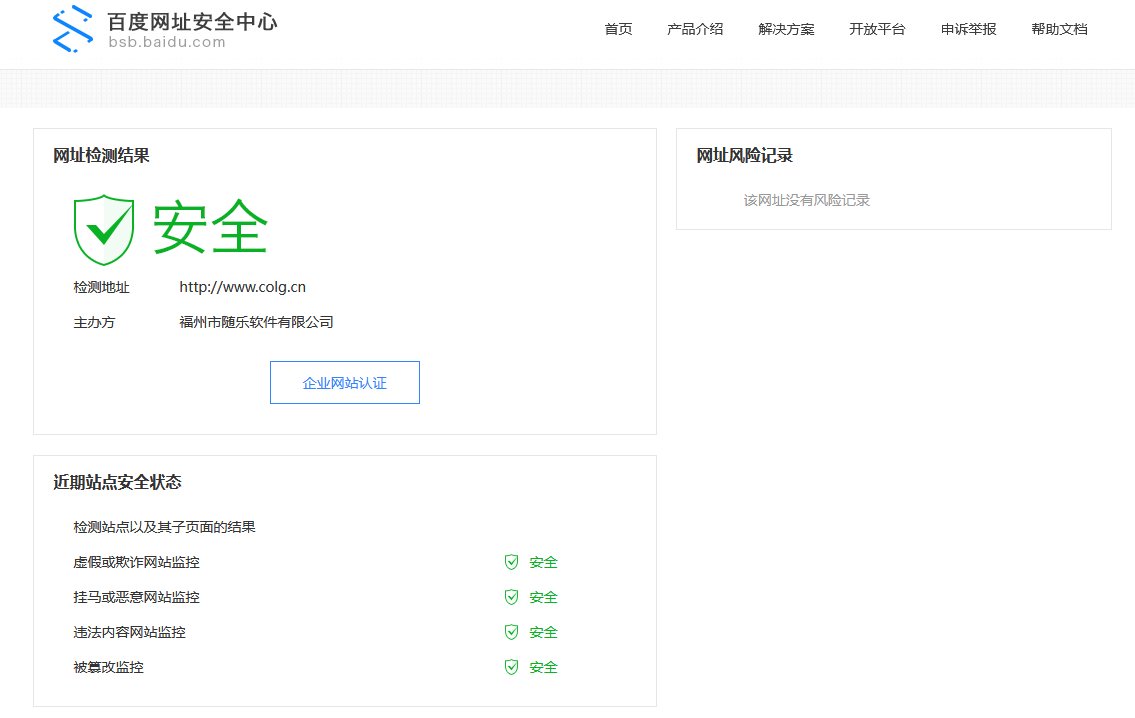The width and height of the screenshot is (1135, 718).
Task: Click the 百度网址安全中心 site title
Action: [x=193, y=22]
